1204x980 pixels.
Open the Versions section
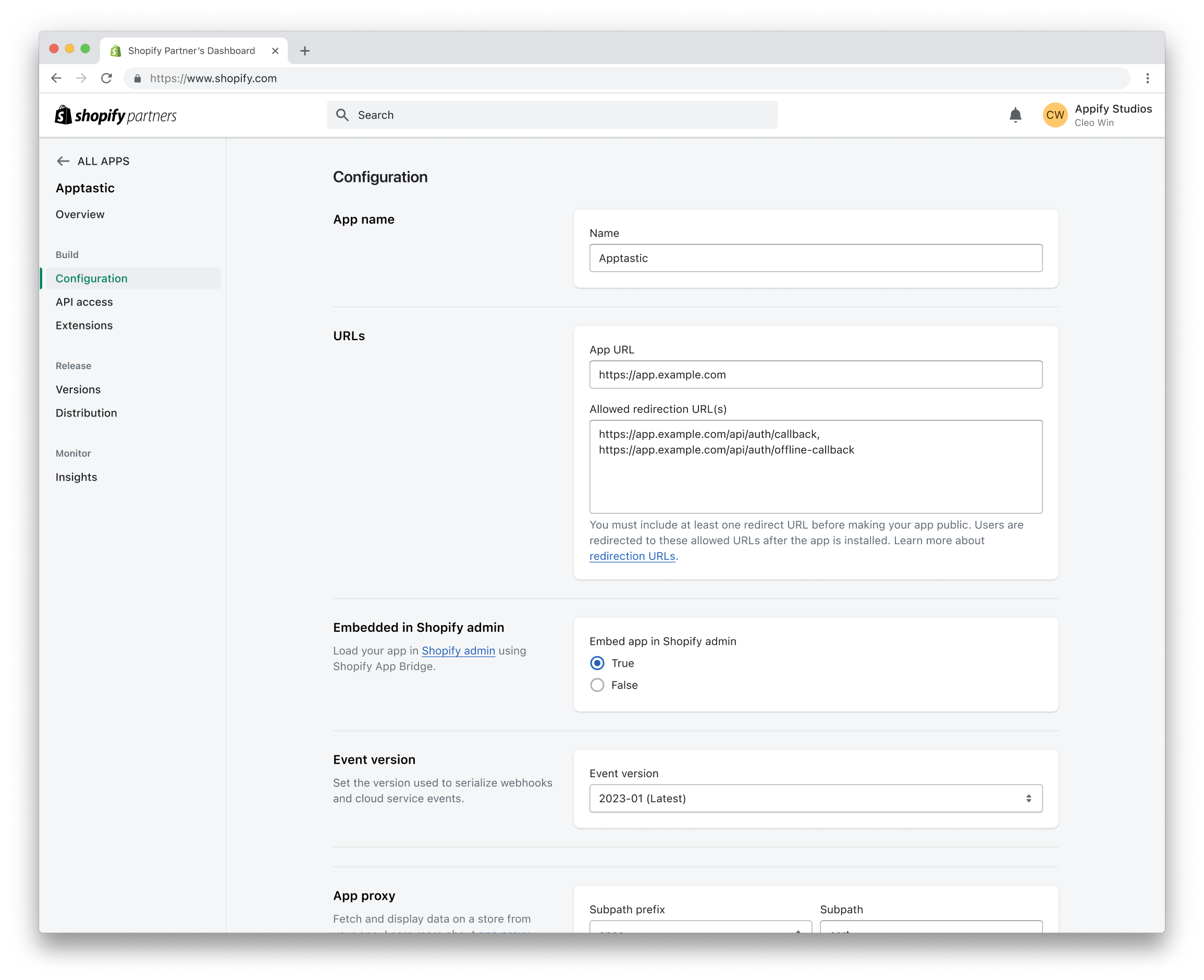point(78,389)
